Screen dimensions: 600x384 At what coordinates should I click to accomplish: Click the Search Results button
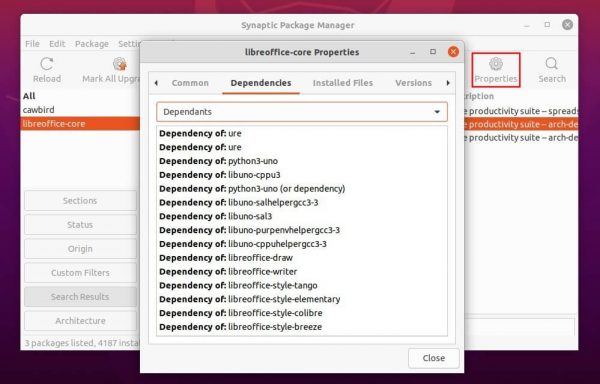pos(80,297)
